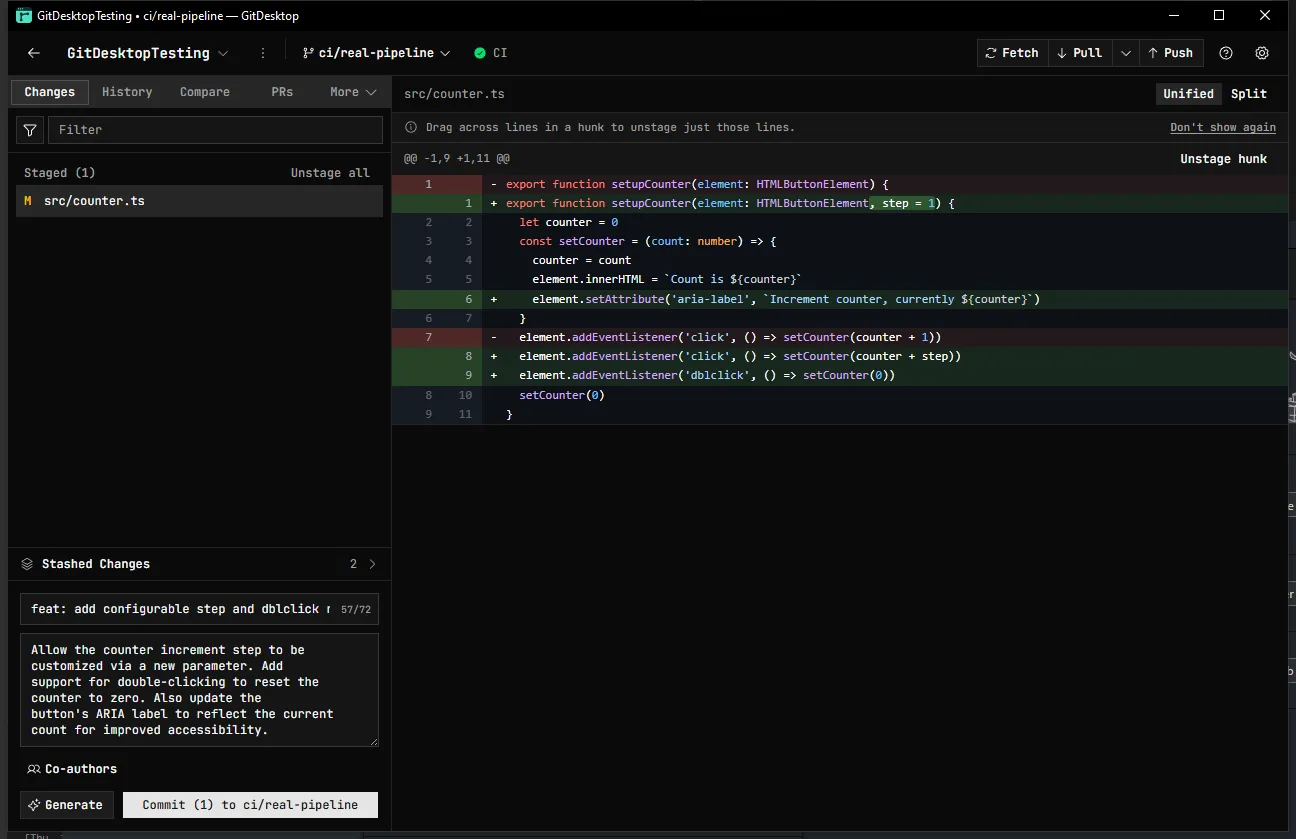Click the Co-authors label
The image size is (1296, 839).
81,769
